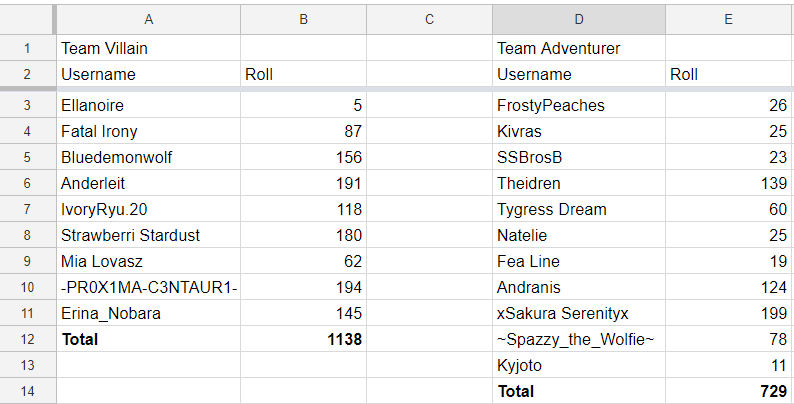
Task: Select the highlighted column D header
Action: 579,19
